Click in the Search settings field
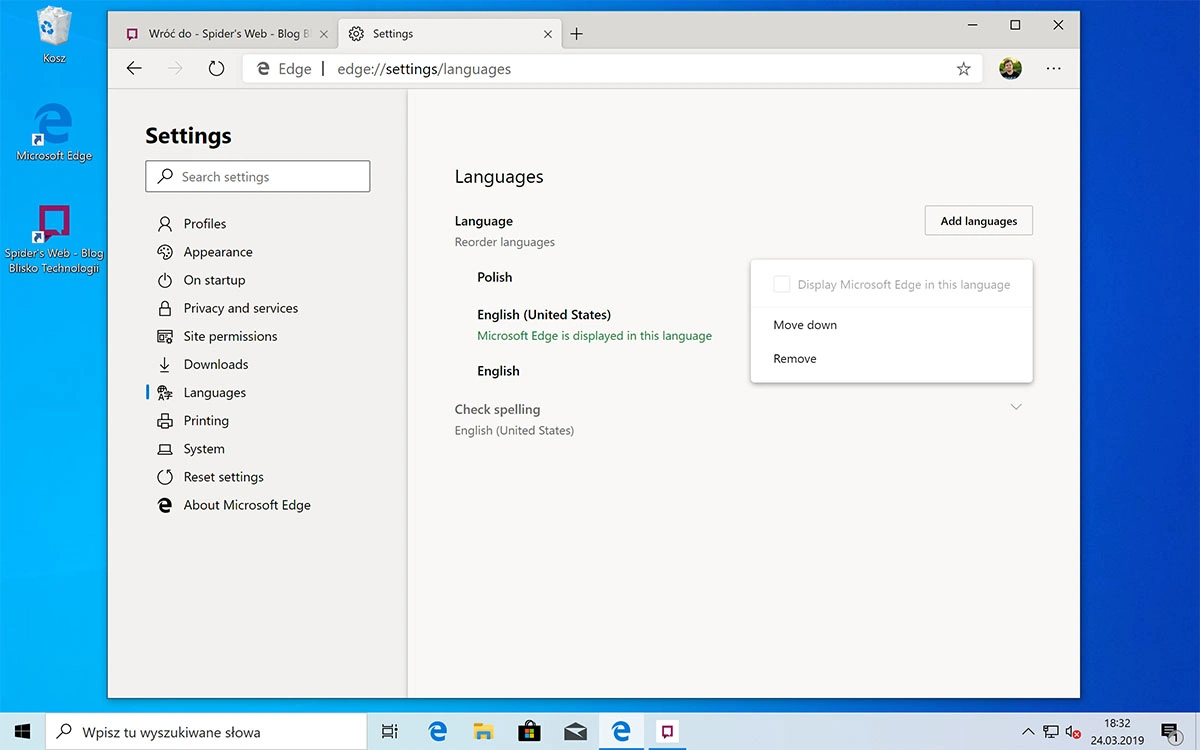The width and height of the screenshot is (1200, 750). tap(258, 177)
